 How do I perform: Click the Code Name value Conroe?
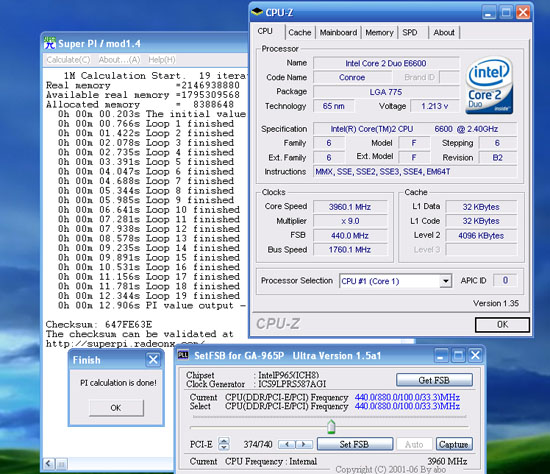(352, 78)
